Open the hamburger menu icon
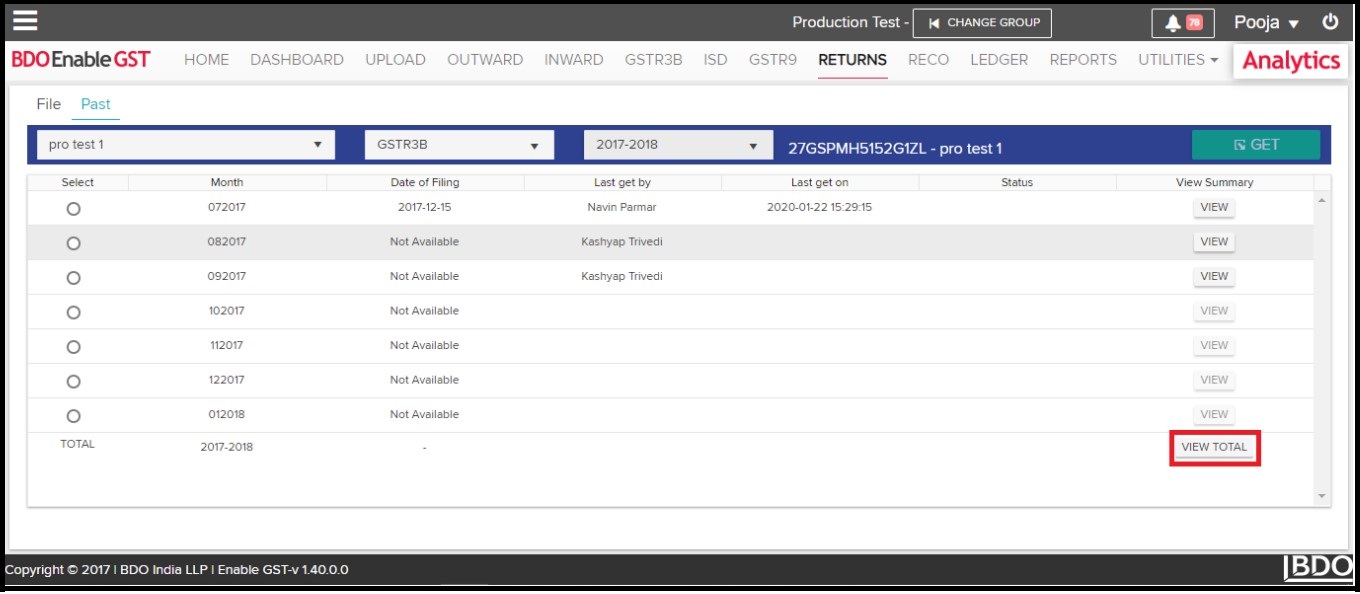The width and height of the screenshot is (1360, 594). [x=25, y=21]
